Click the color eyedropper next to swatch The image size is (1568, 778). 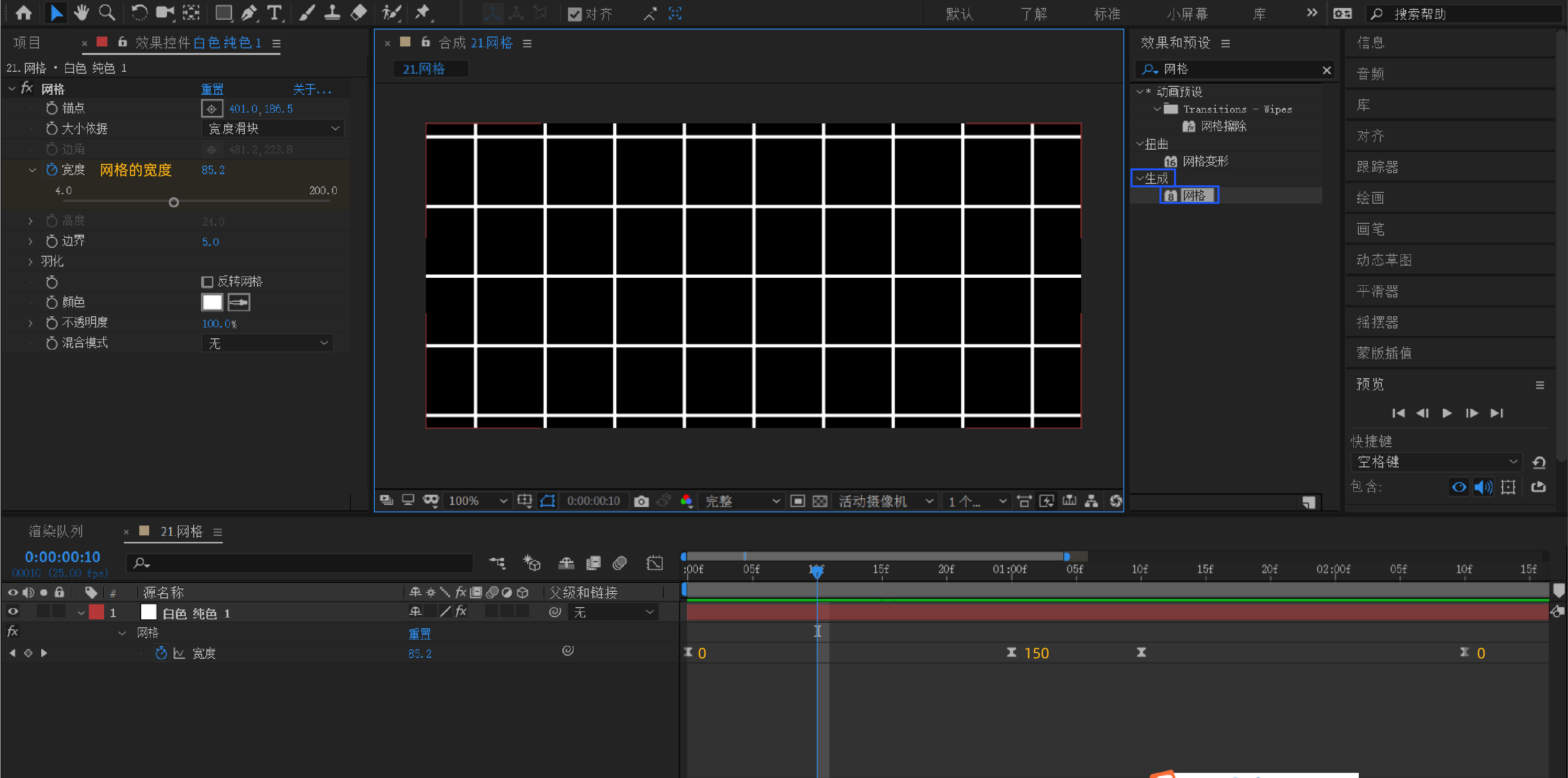(239, 302)
